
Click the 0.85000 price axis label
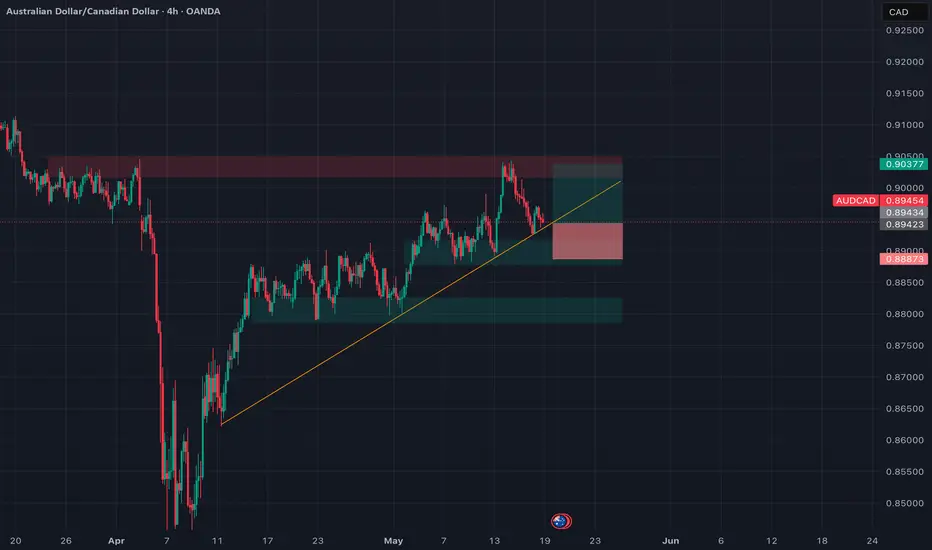coord(905,503)
